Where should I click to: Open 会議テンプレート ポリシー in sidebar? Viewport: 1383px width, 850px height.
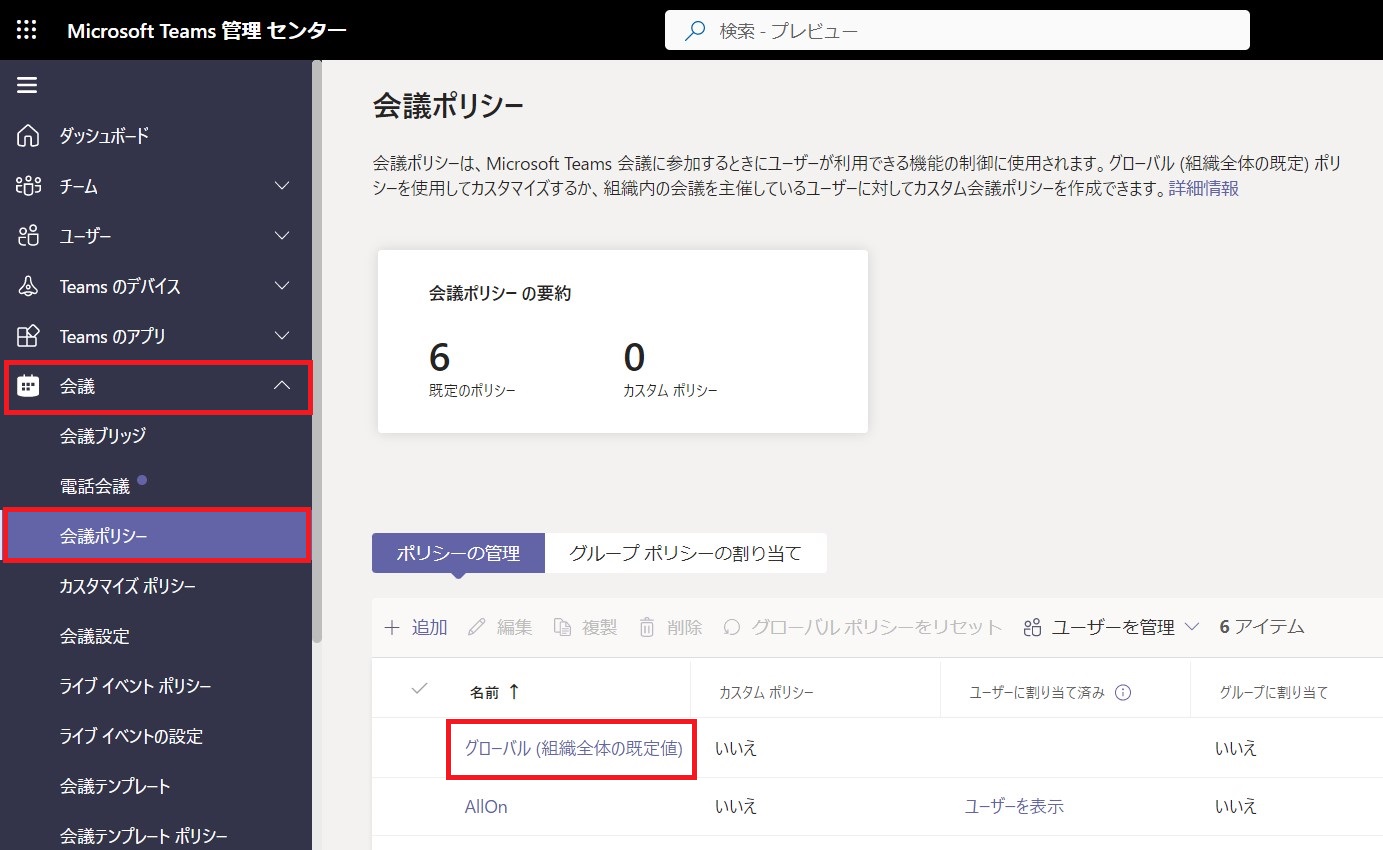click(x=144, y=836)
